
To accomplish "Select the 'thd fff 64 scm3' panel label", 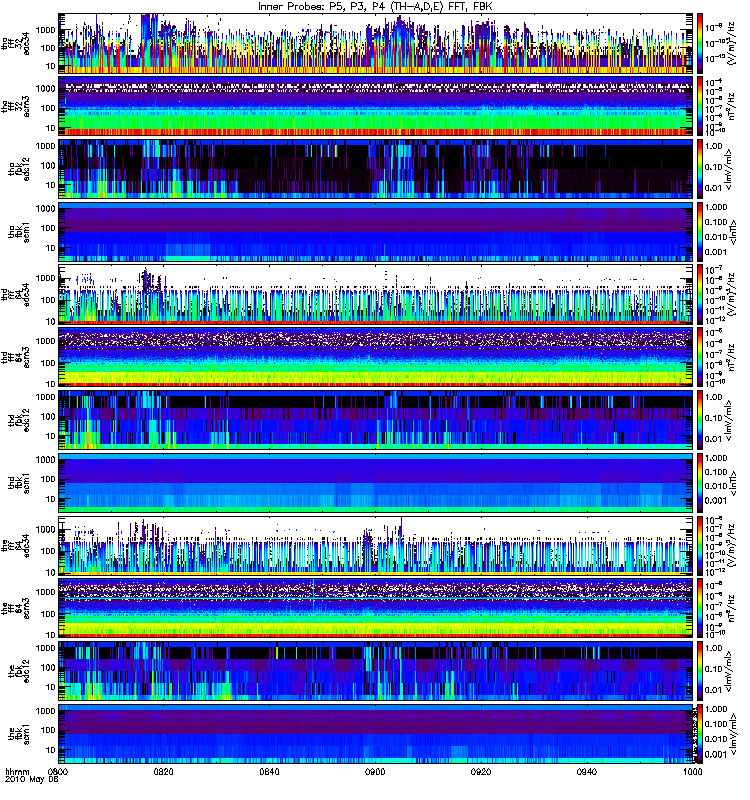I will point(15,358).
